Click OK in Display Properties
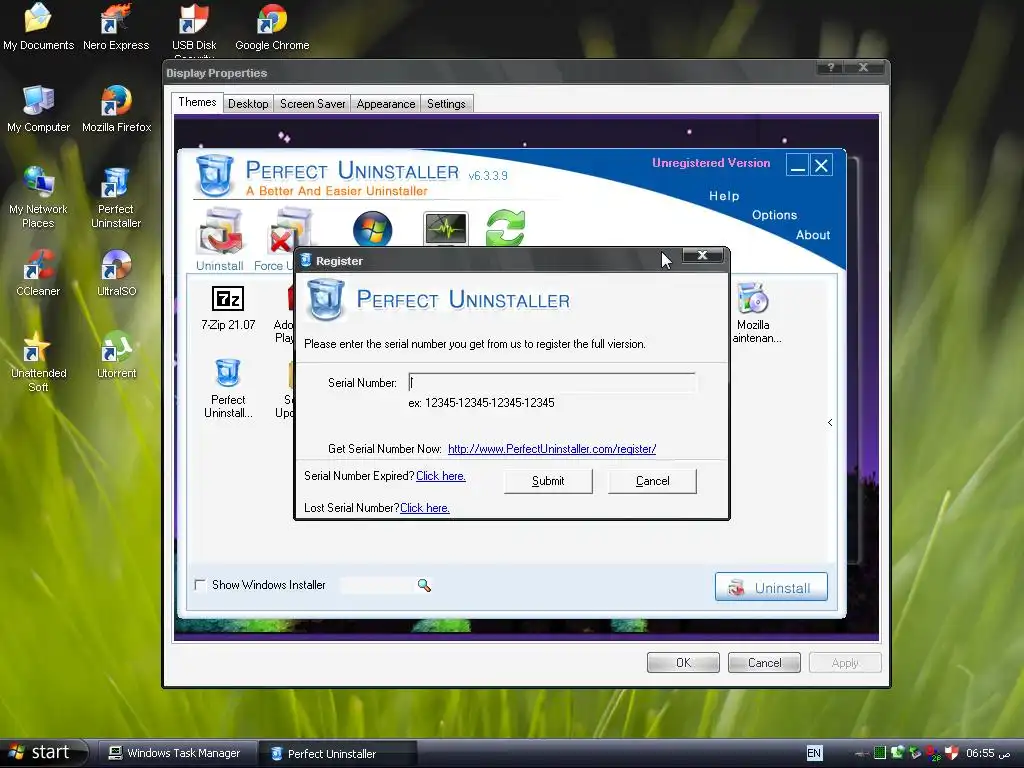Viewport: 1024px width, 768px height. 683,663
